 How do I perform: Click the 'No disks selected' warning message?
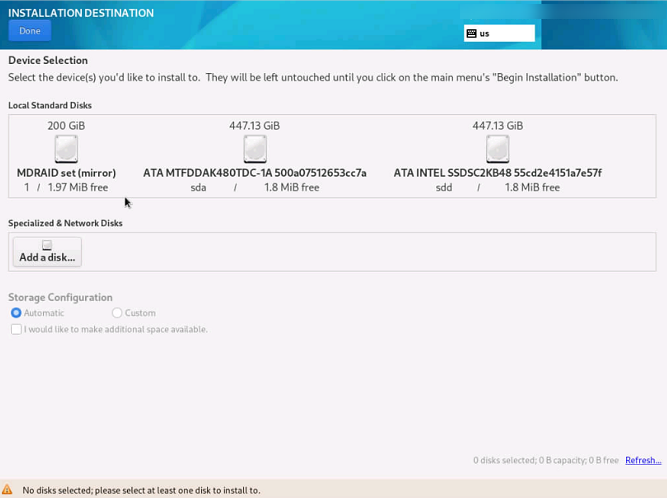click(x=141, y=490)
